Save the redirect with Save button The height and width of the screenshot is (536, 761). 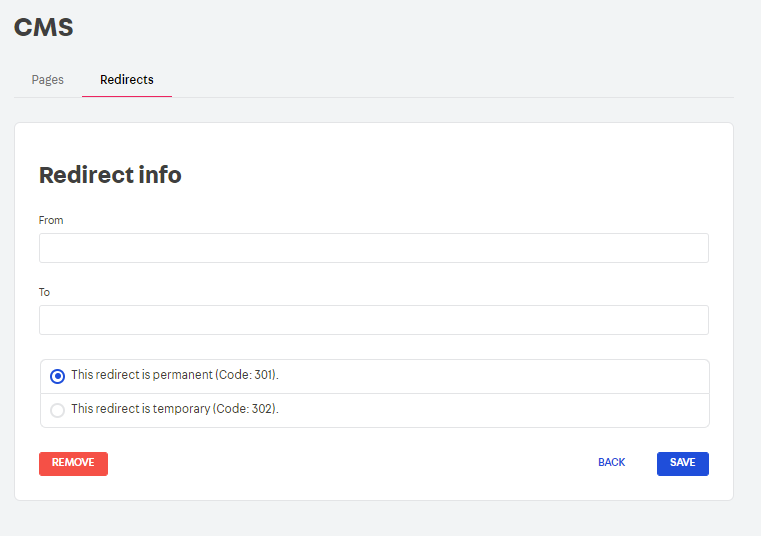pos(682,463)
